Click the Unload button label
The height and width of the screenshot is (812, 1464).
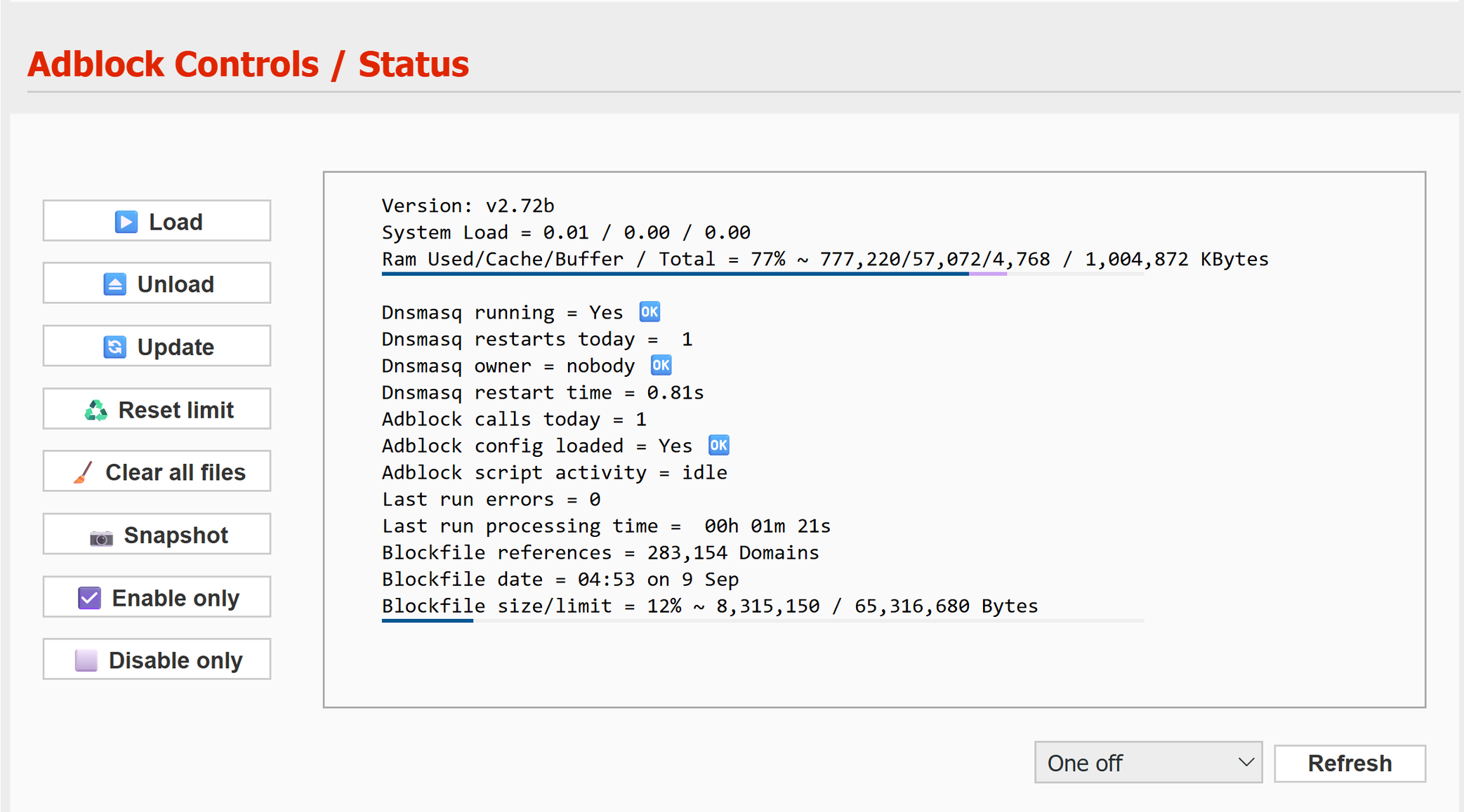point(176,284)
